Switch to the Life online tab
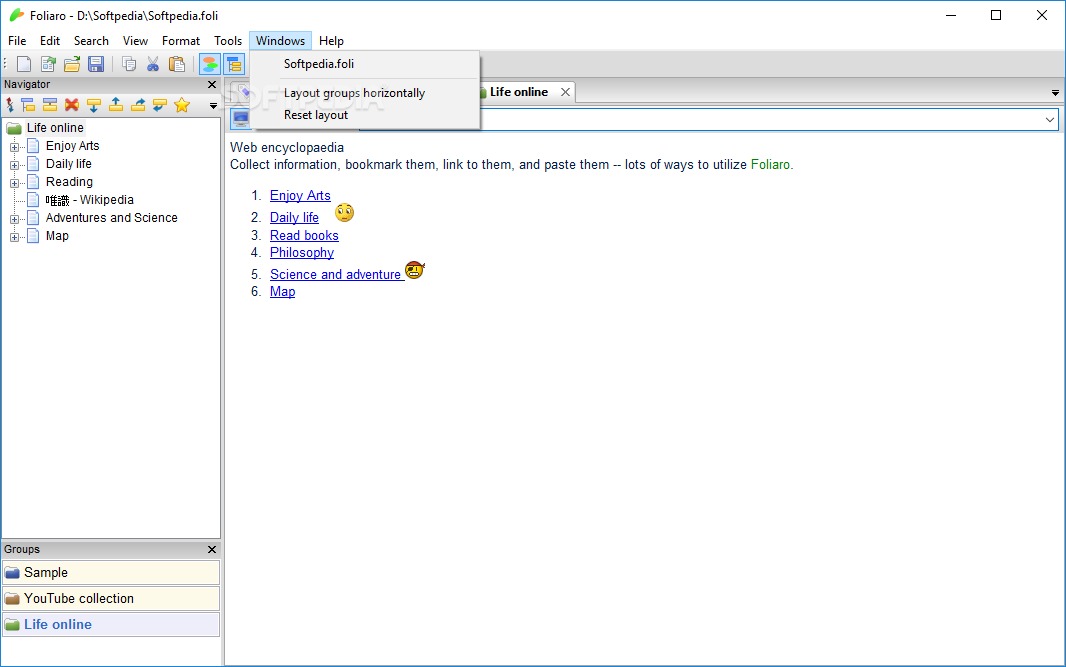The width and height of the screenshot is (1066, 667). click(519, 92)
